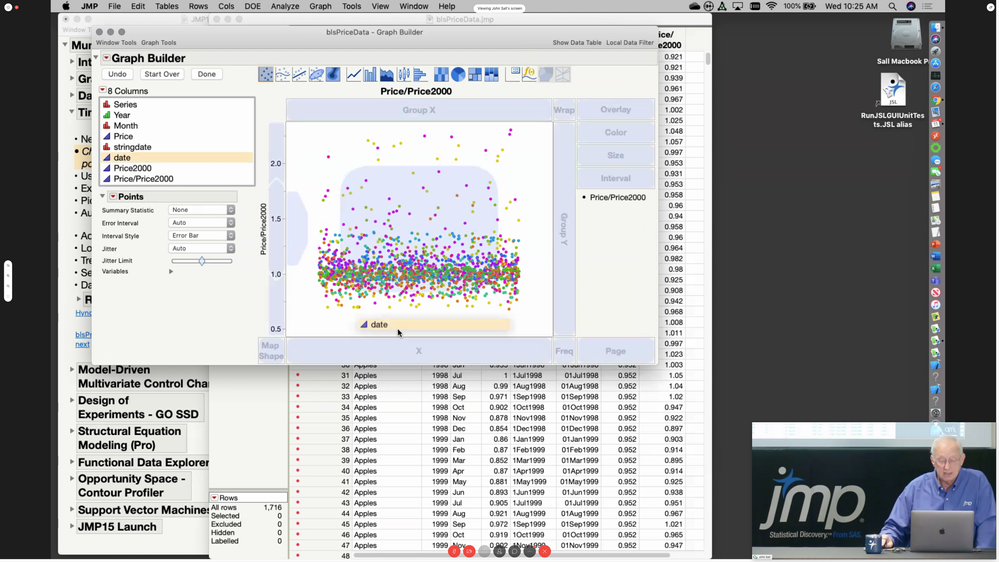999x562 pixels.
Task: Select the Heatmap element icon
Action: [441, 74]
